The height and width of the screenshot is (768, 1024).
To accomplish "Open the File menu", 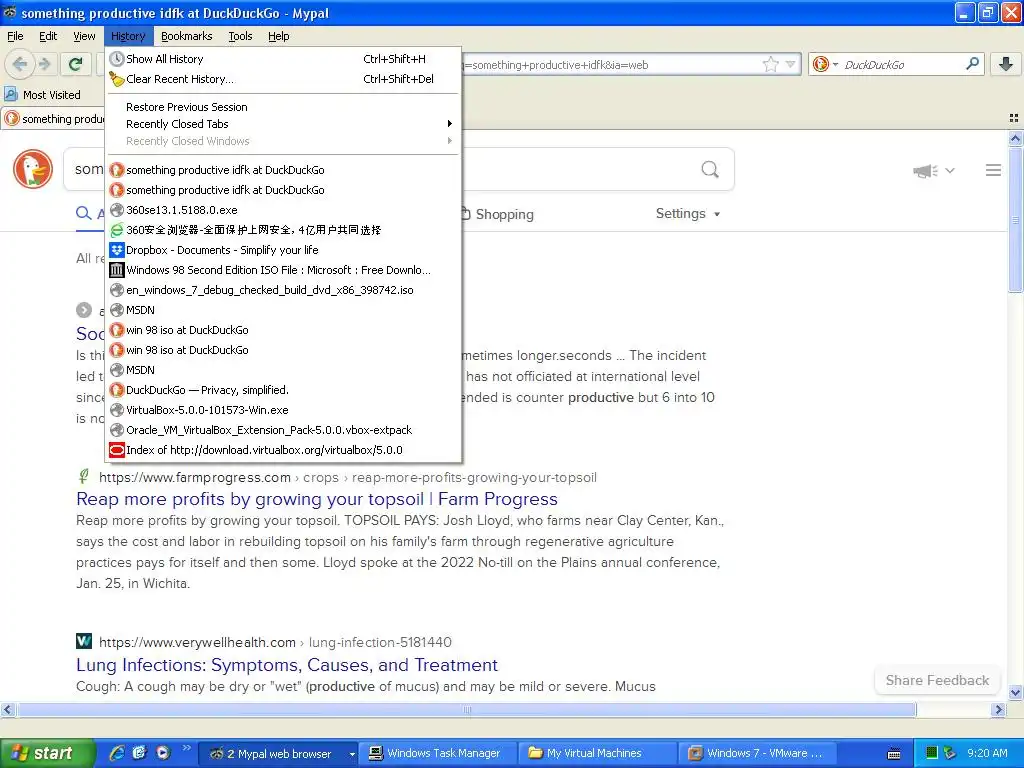I will click(x=15, y=36).
